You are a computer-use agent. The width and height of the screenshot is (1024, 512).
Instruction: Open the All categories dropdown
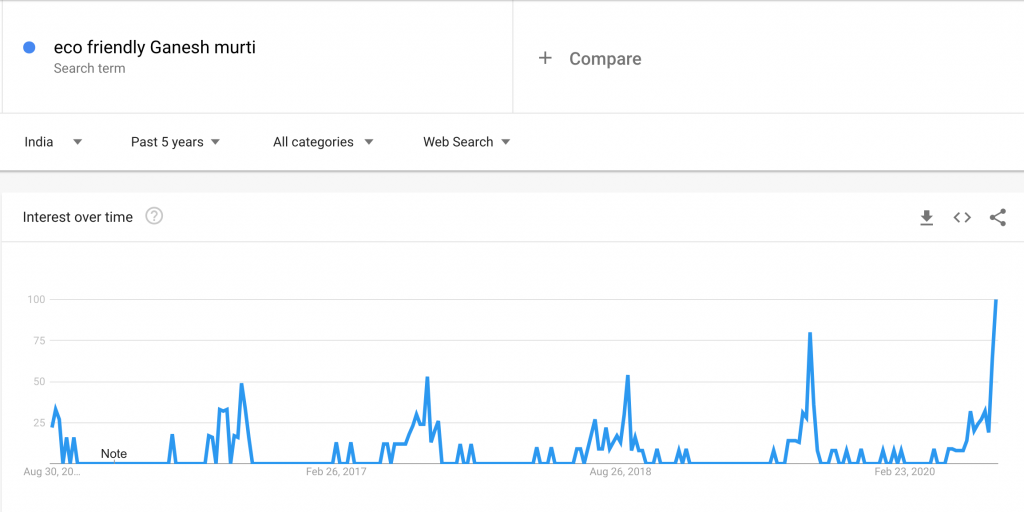(x=323, y=142)
